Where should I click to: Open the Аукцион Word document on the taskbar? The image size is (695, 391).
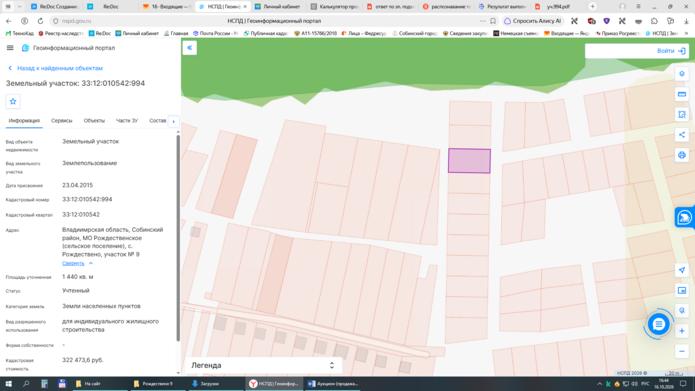point(333,384)
